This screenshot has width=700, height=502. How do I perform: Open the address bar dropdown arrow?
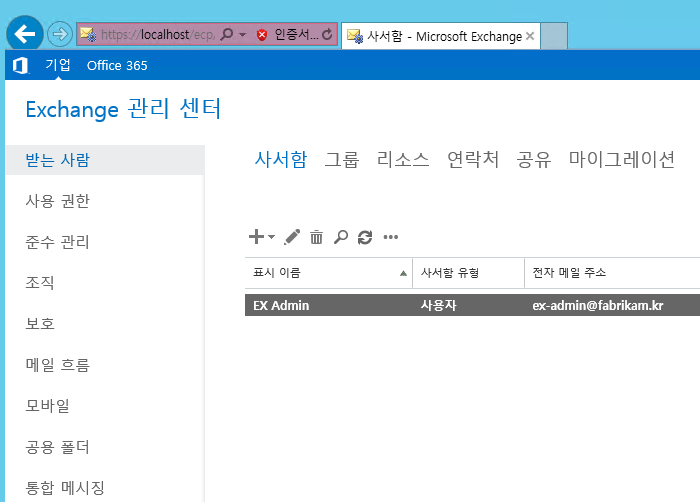coord(242,34)
